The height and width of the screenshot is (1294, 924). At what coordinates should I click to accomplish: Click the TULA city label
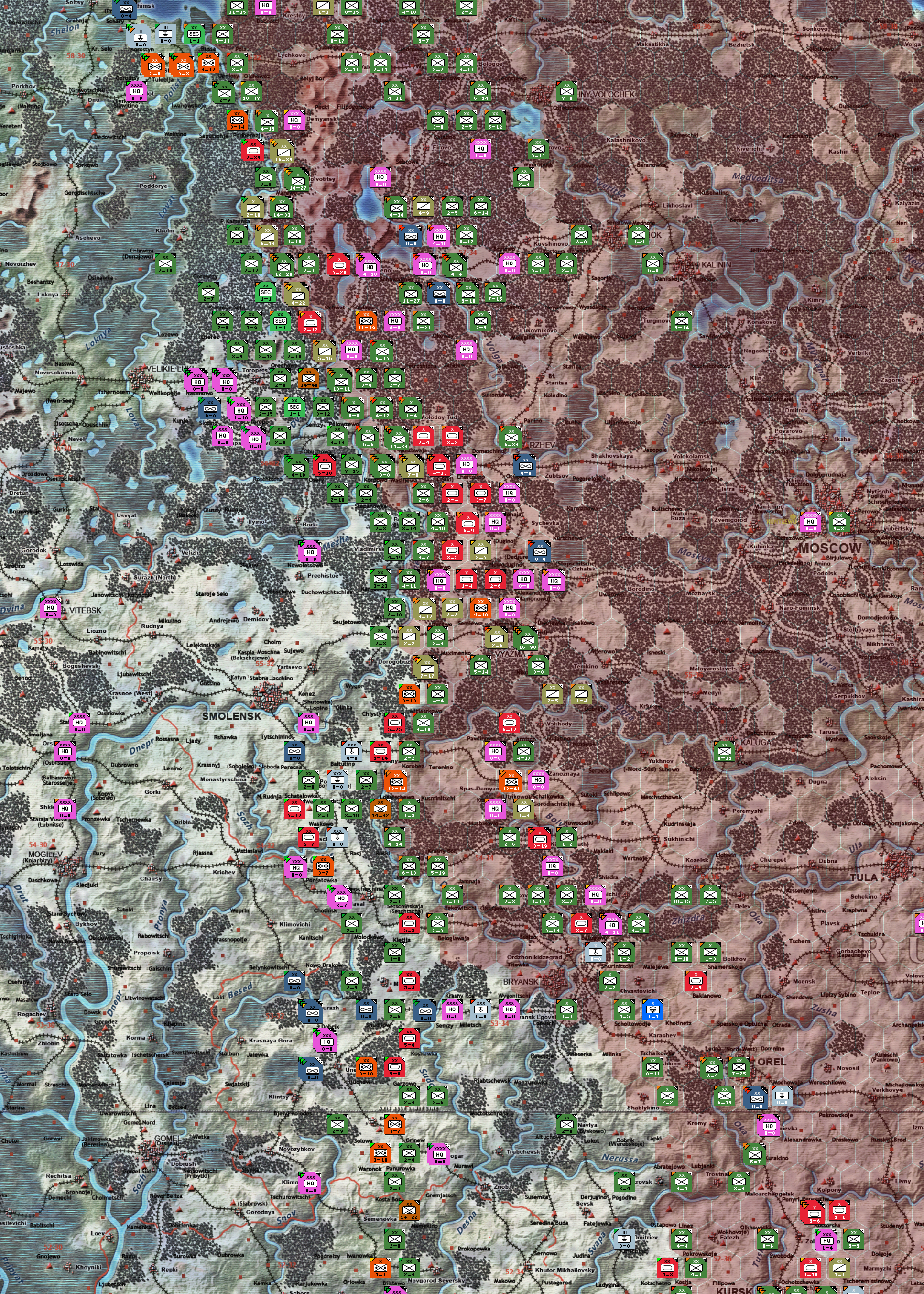[864, 877]
